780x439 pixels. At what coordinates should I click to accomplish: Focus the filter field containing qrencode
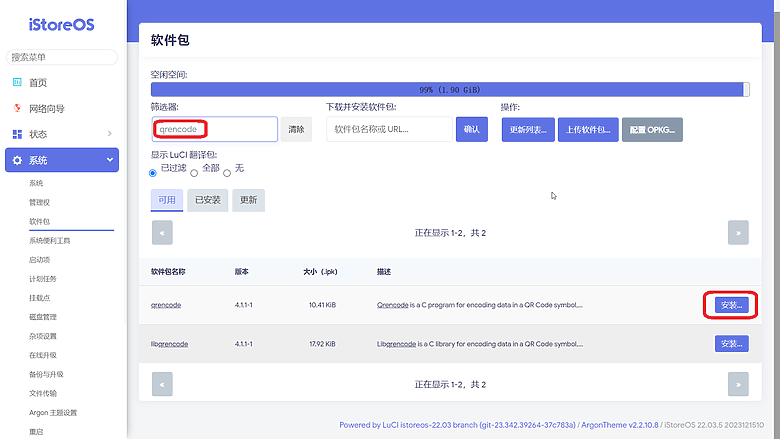click(x=214, y=129)
